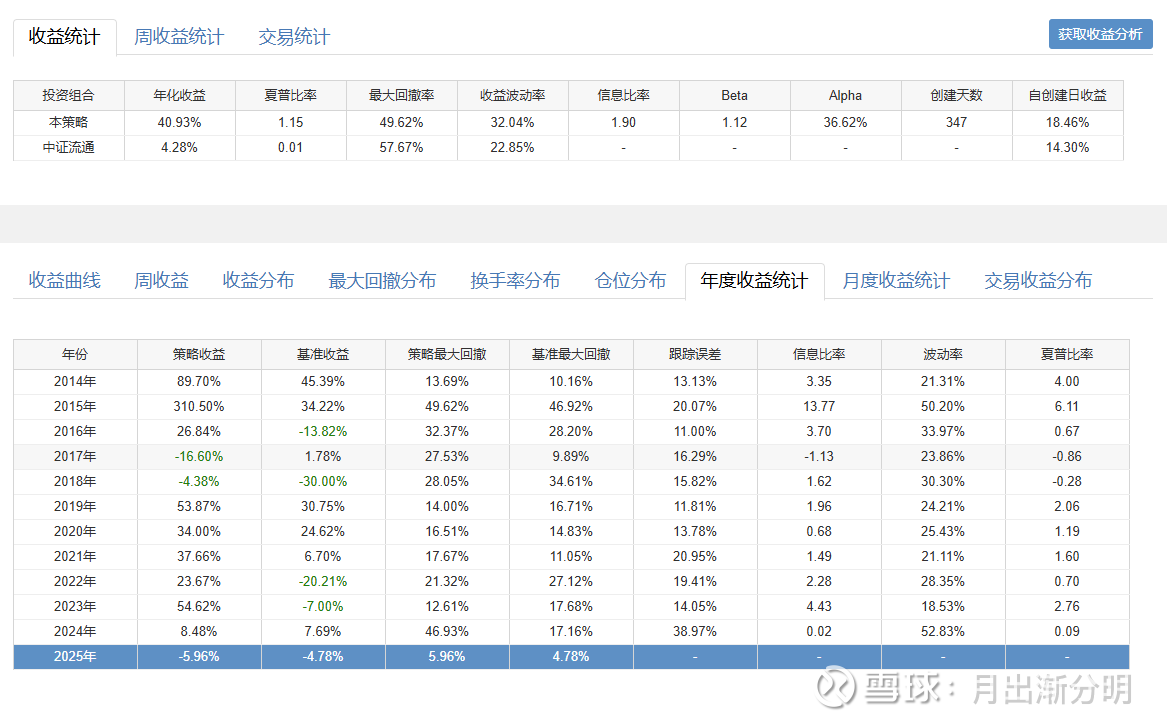Select the 2023年 row

pyautogui.click(x=571, y=607)
